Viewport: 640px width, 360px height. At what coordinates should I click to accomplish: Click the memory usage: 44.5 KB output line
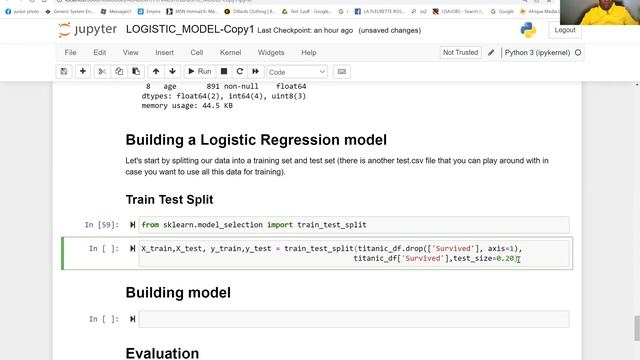187,106
